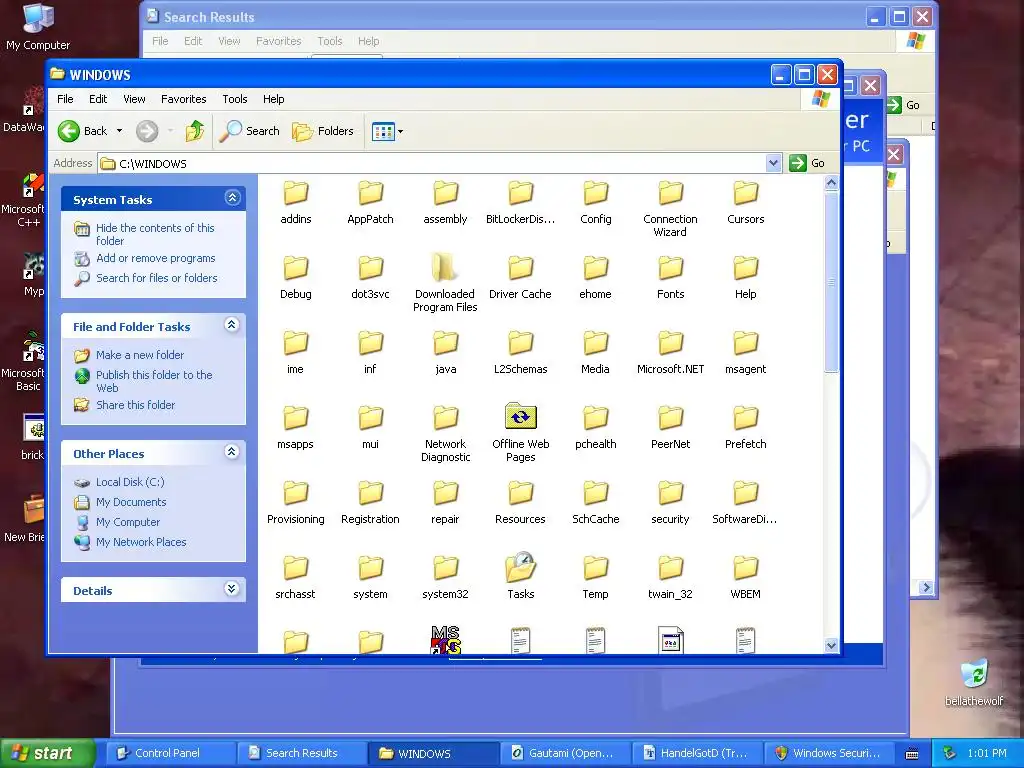Go up one folder level
This screenshot has width=1024, height=768.
[x=195, y=131]
